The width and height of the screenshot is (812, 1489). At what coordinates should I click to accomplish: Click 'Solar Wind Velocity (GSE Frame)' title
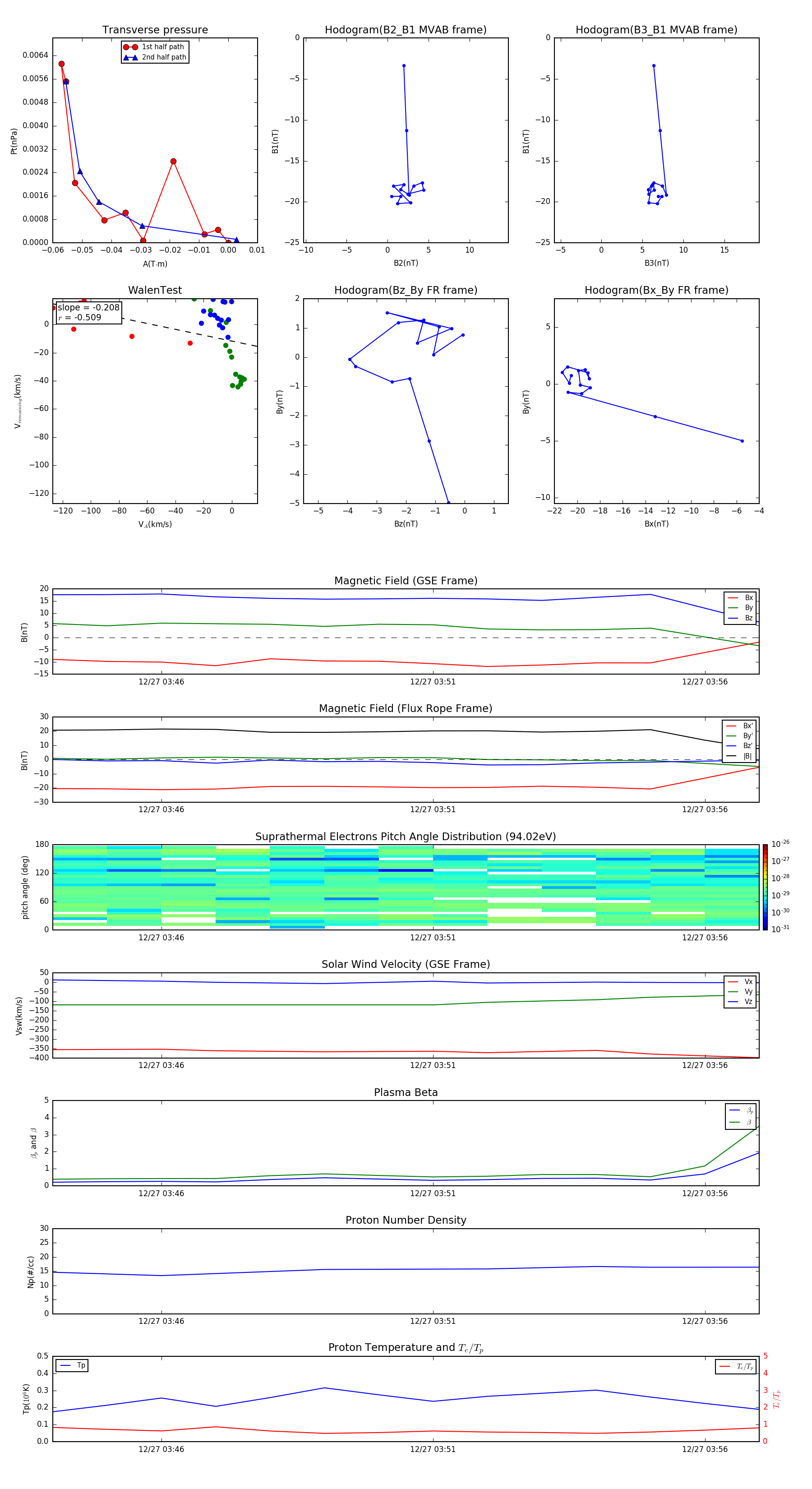(406, 964)
